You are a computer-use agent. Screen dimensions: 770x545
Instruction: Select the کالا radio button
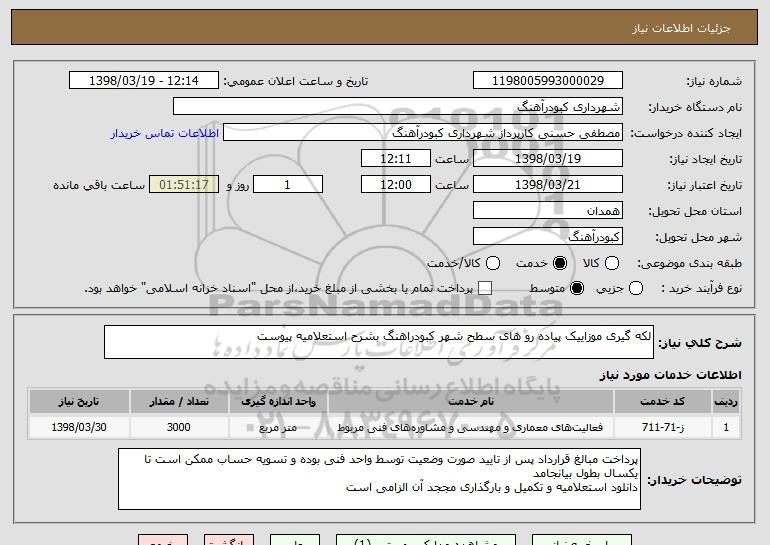click(x=612, y=263)
